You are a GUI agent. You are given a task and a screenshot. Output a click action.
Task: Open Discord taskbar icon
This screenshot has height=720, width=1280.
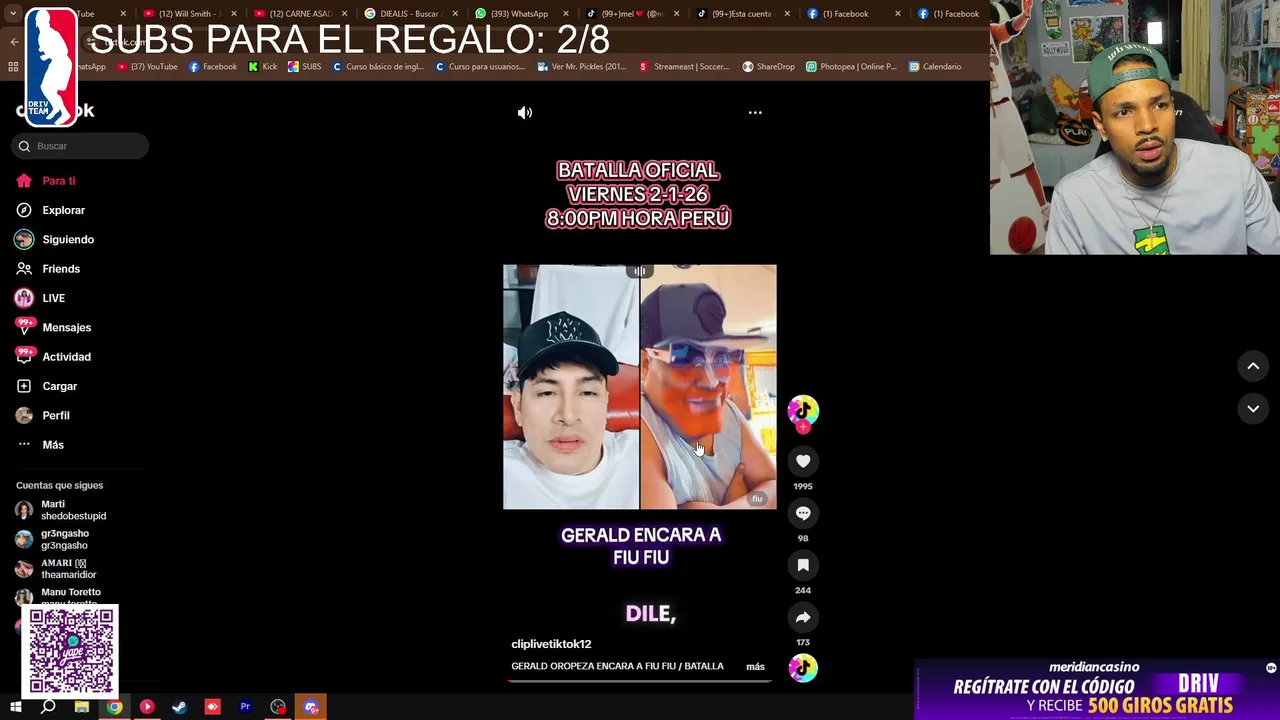click(311, 707)
